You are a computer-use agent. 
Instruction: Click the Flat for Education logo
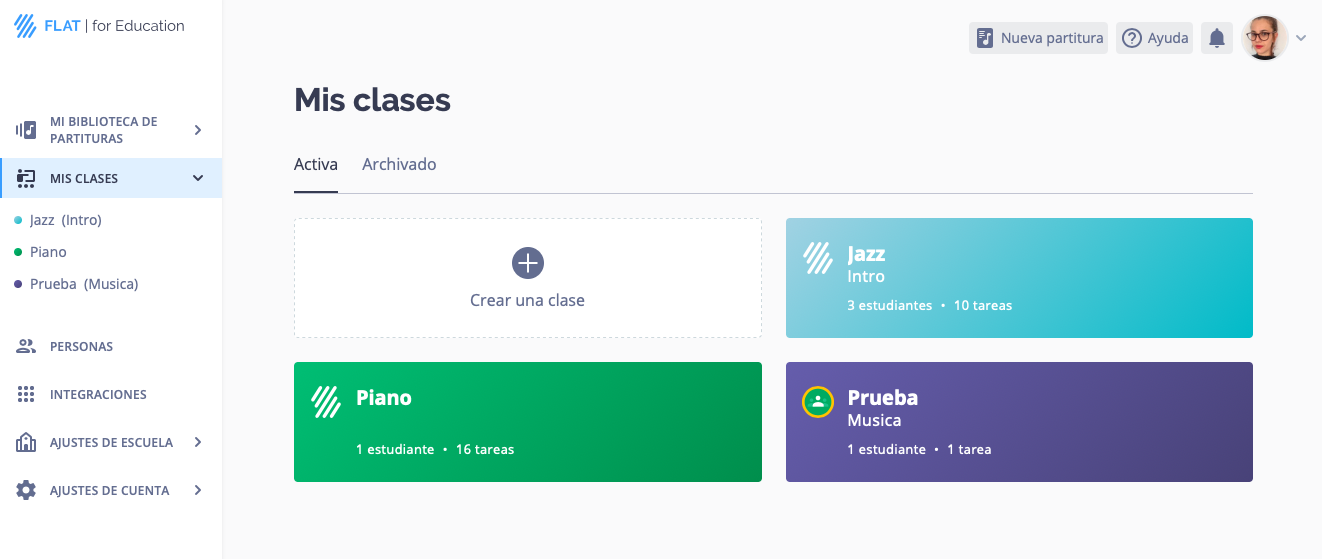point(99,26)
